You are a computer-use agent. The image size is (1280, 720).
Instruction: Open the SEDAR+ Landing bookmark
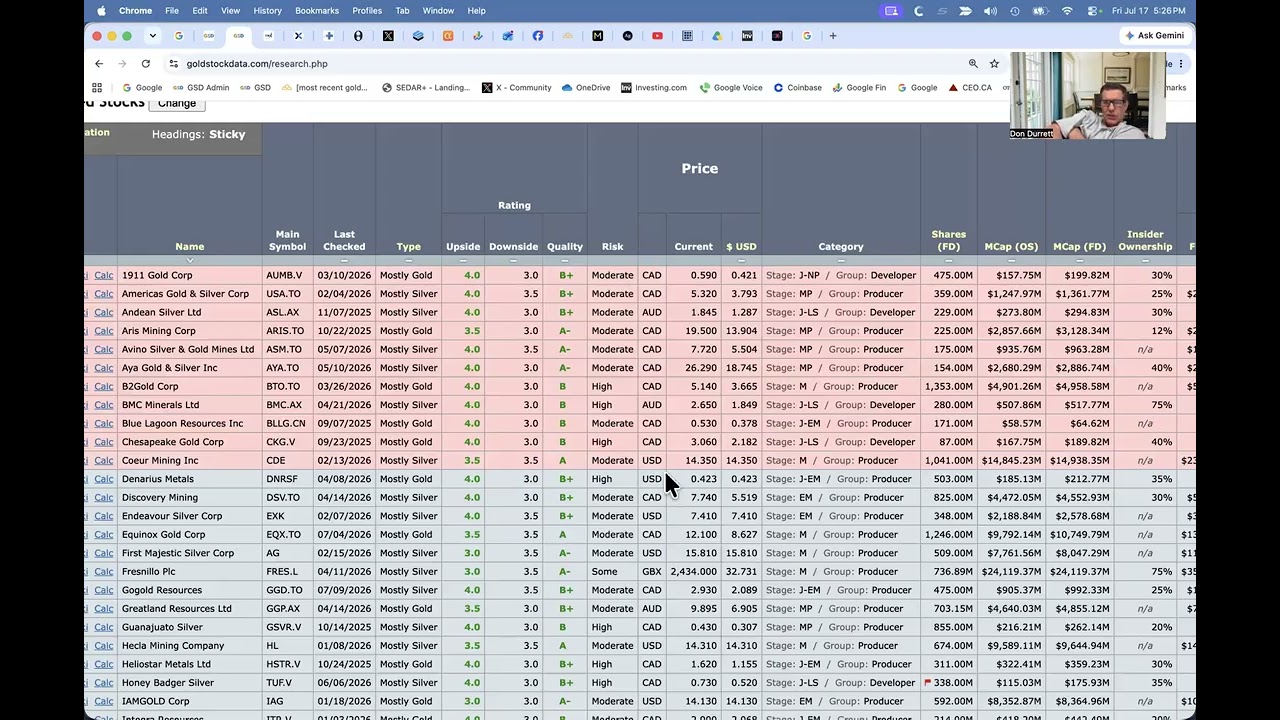(x=425, y=88)
